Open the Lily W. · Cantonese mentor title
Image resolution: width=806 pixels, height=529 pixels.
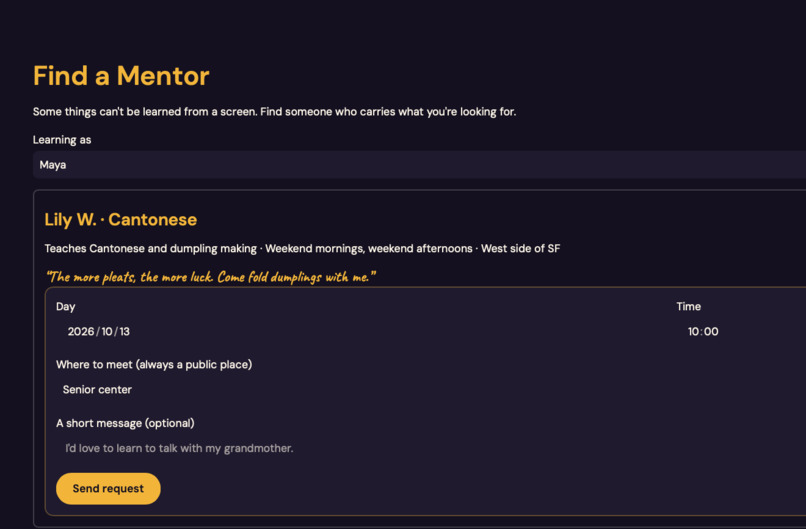121,220
